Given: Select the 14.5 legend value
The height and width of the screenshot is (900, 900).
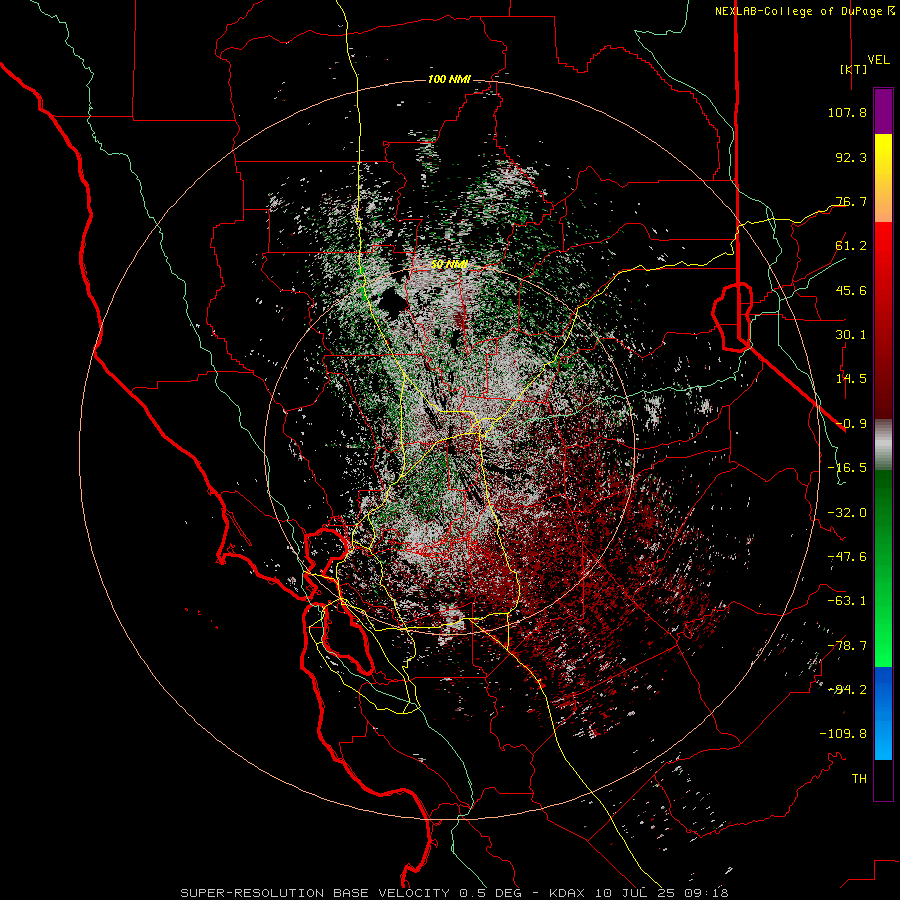Looking at the screenshot, I should pyautogui.click(x=851, y=379).
